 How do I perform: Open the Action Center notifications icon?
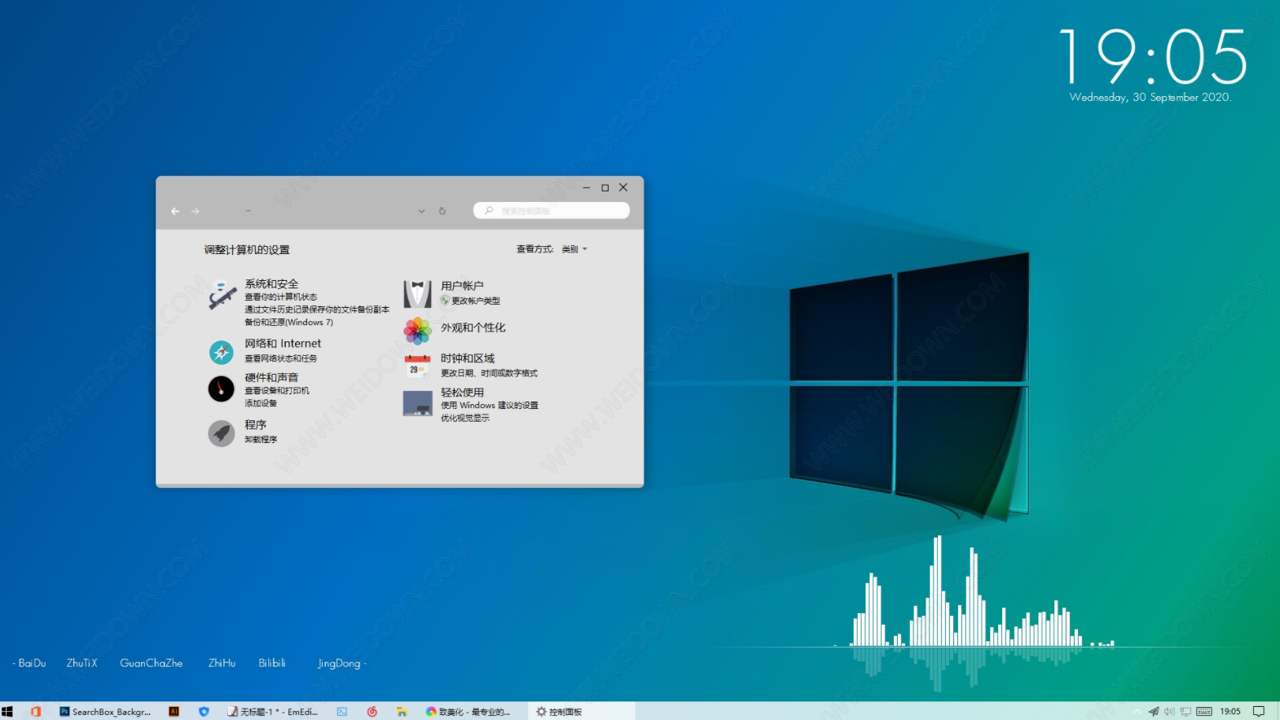1258,711
